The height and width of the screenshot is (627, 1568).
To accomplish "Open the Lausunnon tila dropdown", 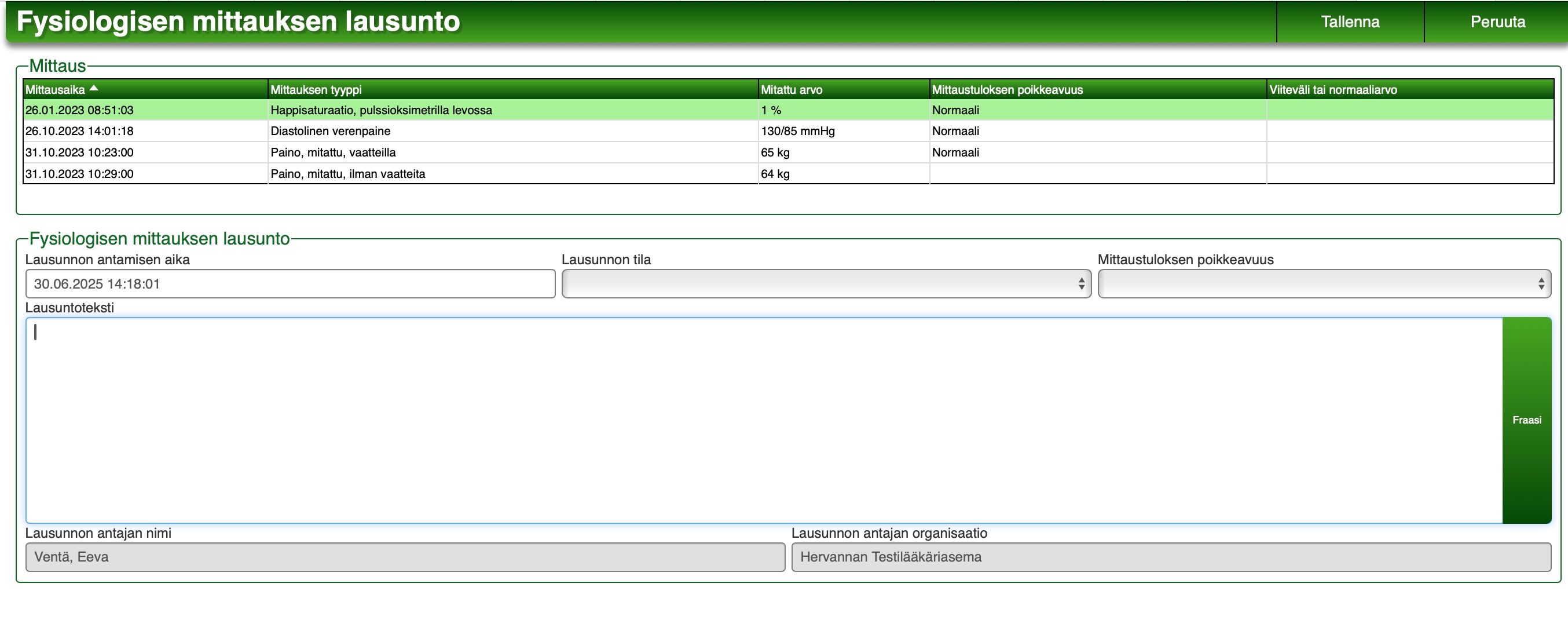I will pyautogui.click(x=825, y=284).
